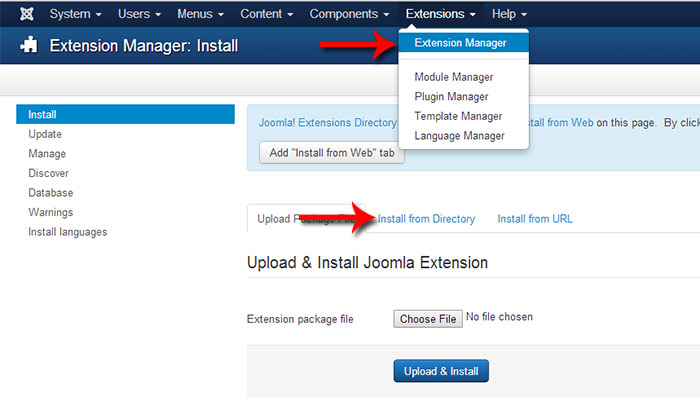Click the Choose File button

pos(428,319)
